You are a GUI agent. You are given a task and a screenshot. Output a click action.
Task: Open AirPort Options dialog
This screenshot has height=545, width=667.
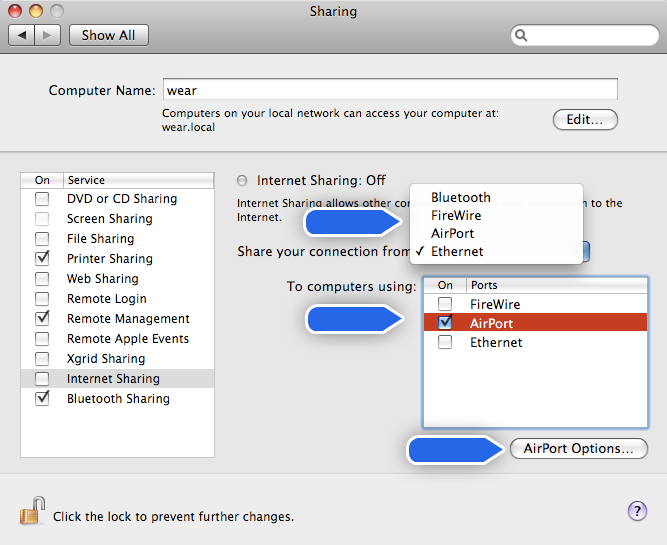[x=578, y=449]
